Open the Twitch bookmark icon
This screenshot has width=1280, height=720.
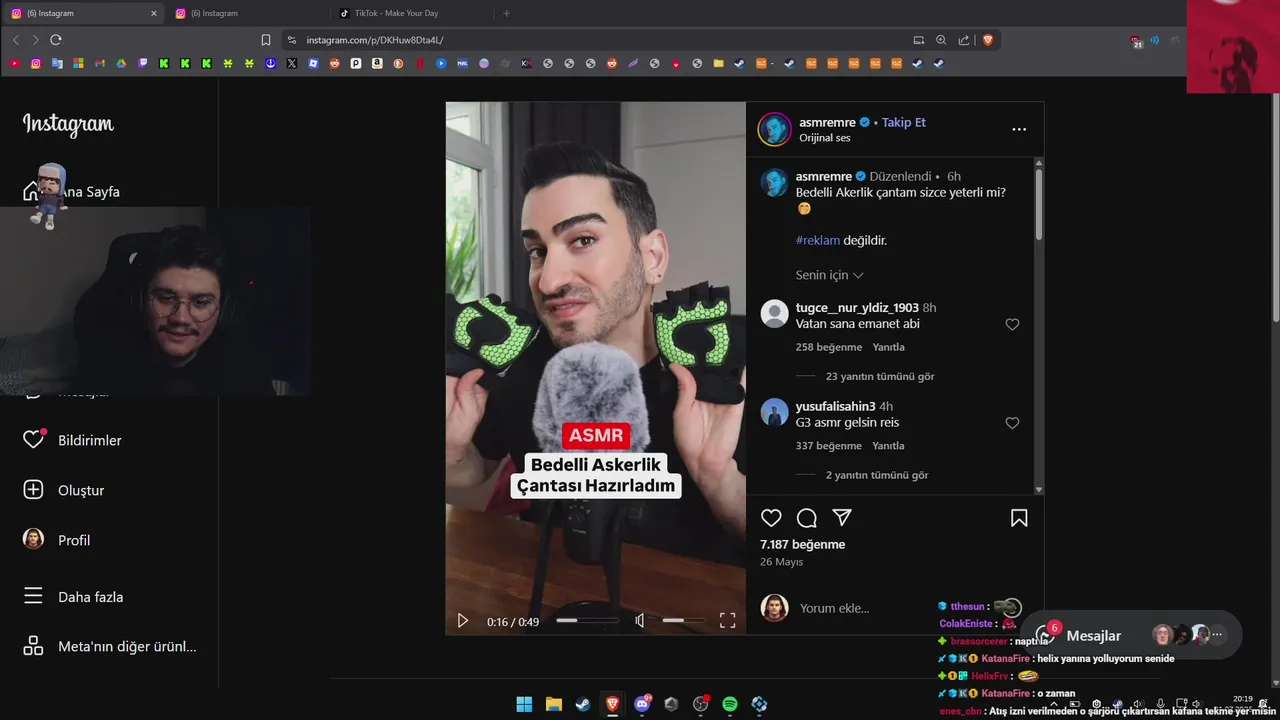pyautogui.click(x=142, y=63)
